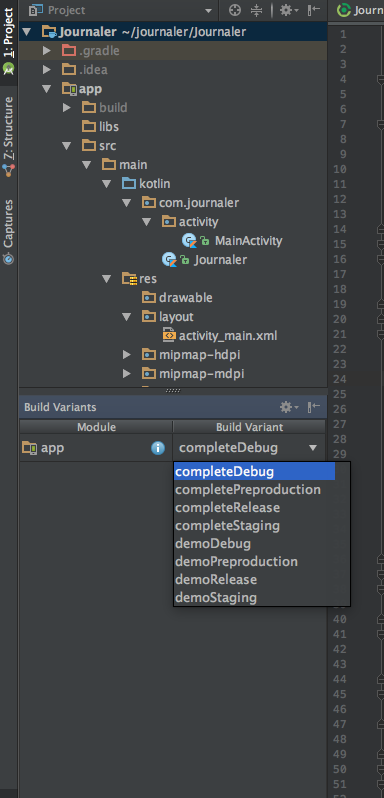The height and width of the screenshot is (798, 384).
Task: Click the Structure tool icon on sidebar
Action: click(x=8, y=170)
